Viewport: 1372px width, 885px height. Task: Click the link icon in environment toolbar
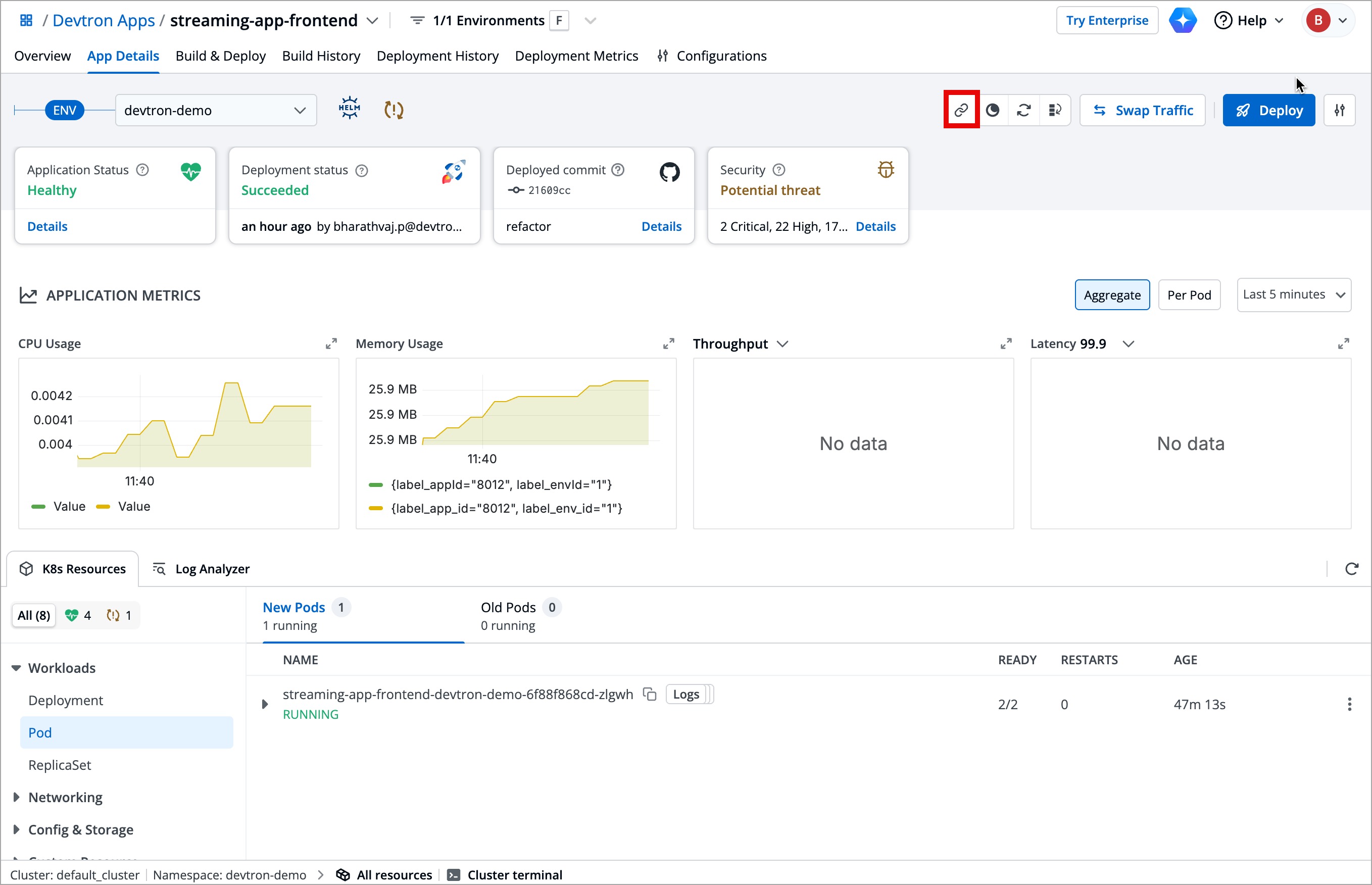click(961, 110)
